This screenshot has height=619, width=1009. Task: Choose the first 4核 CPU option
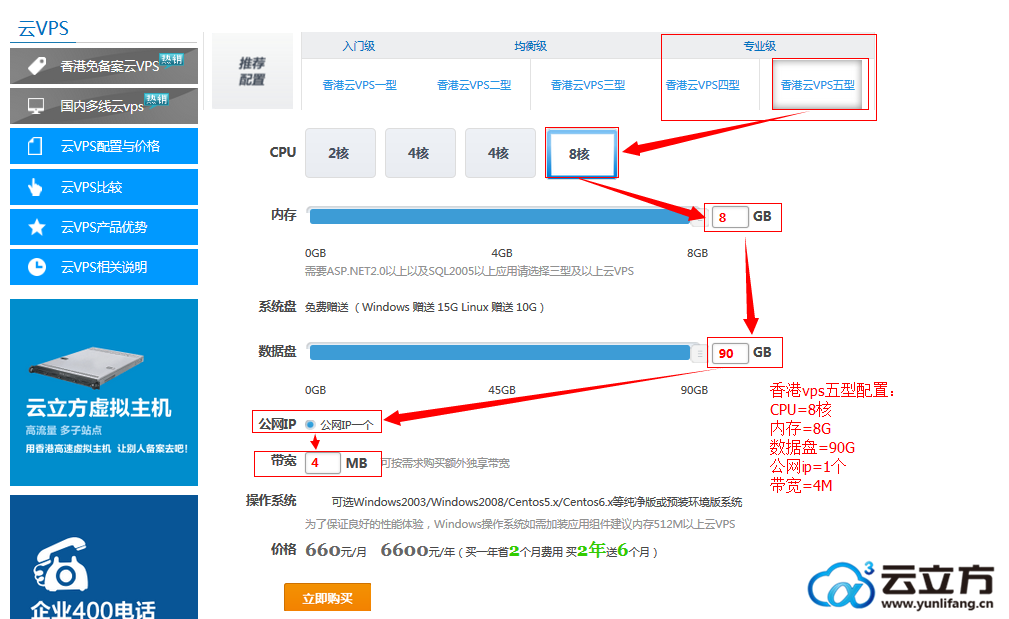point(420,153)
